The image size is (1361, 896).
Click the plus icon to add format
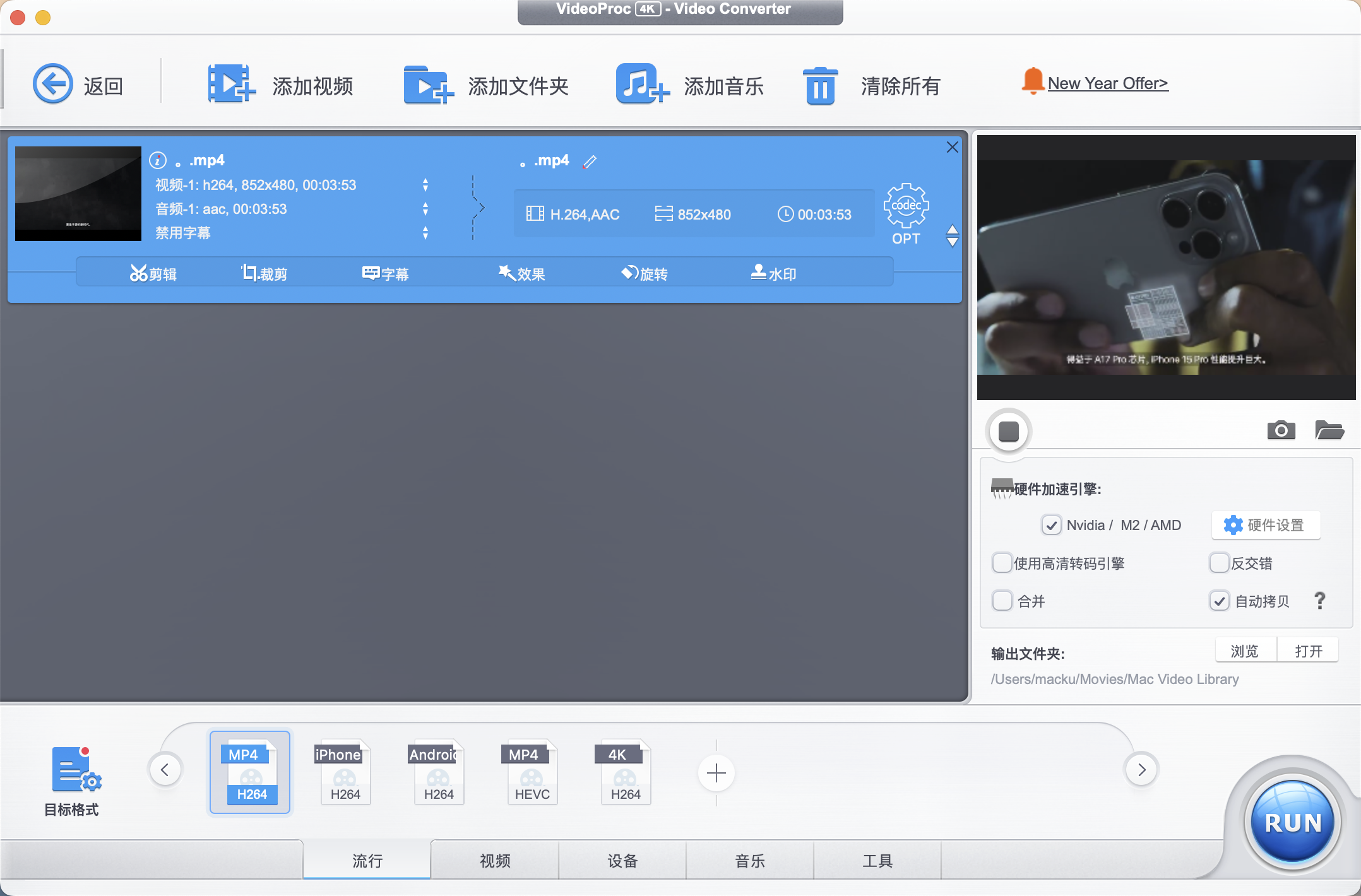tap(716, 772)
